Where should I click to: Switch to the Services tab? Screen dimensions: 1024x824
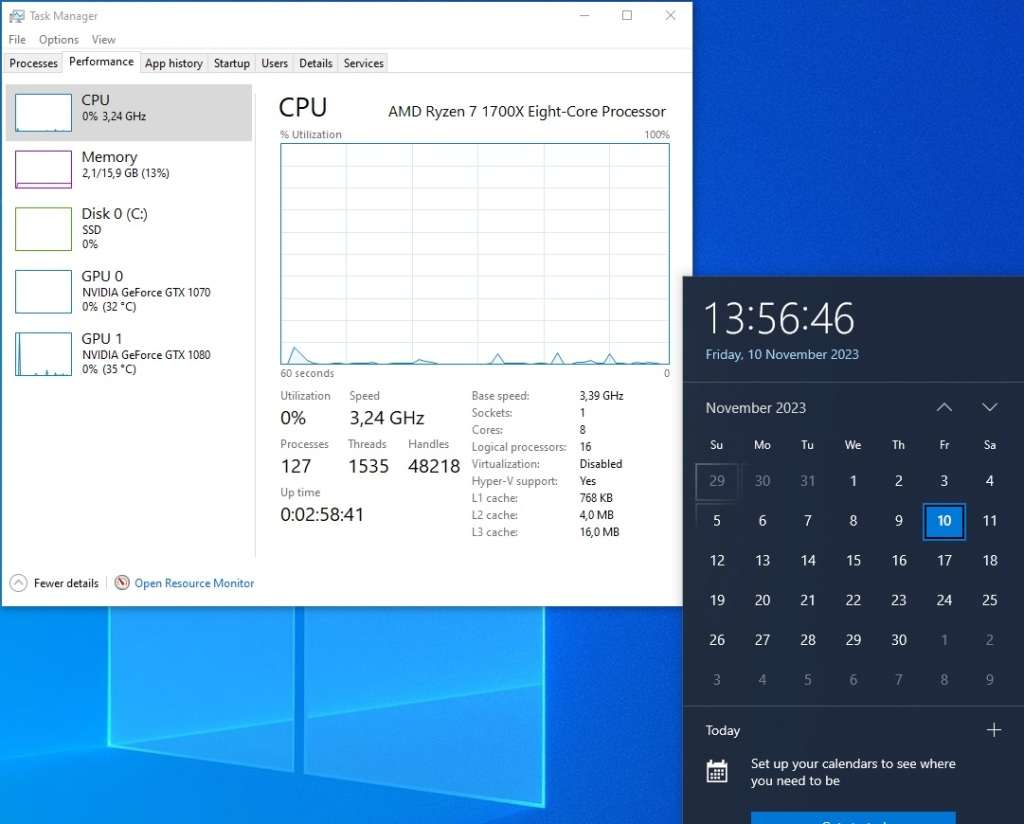click(x=363, y=63)
